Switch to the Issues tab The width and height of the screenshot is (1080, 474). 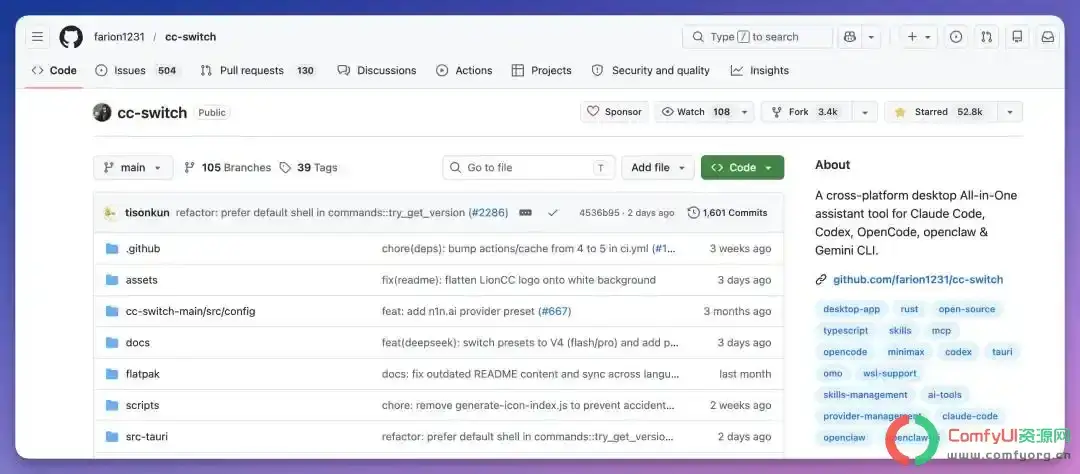(136, 70)
